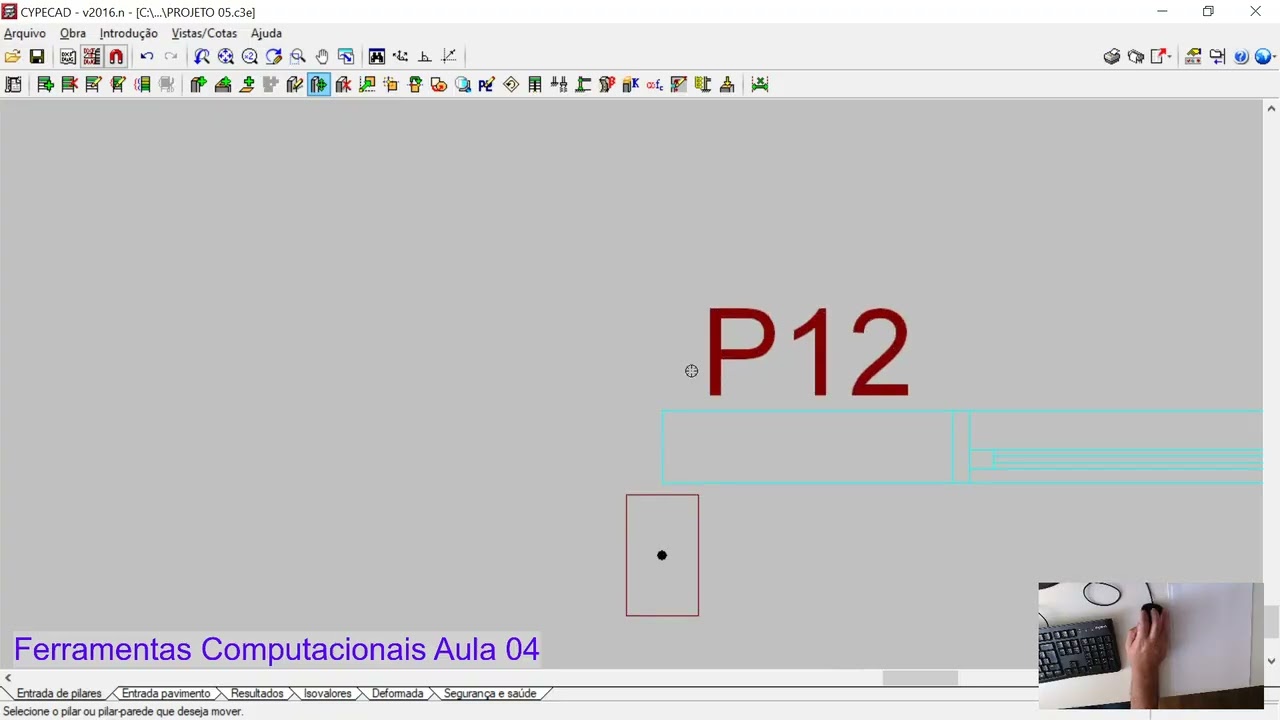Click the redraw view icon with curved arrow

click(274, 57)
